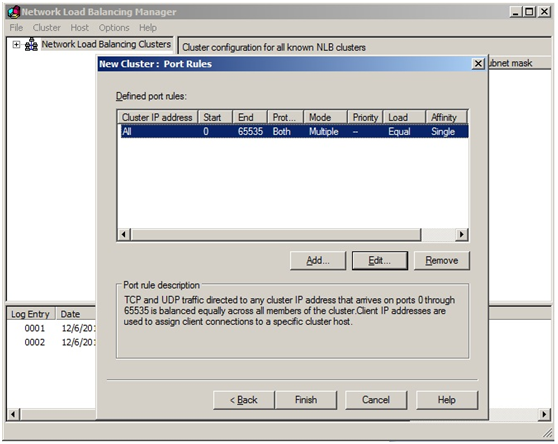Image resolution: width=558 pixels, height=444 pixels.
Task: Expand the Network Load Balancing Clusters node
Action: tap(16, 44)
